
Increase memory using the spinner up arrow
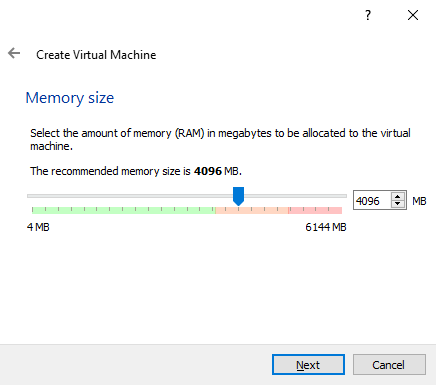tap(397, 197)
